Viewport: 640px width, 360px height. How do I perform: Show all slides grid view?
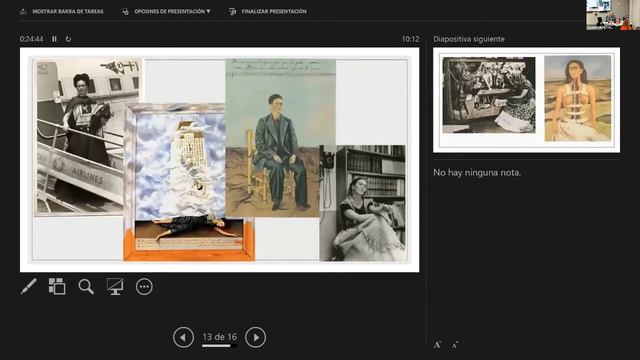pyautogui.click(x=57, y=287)
